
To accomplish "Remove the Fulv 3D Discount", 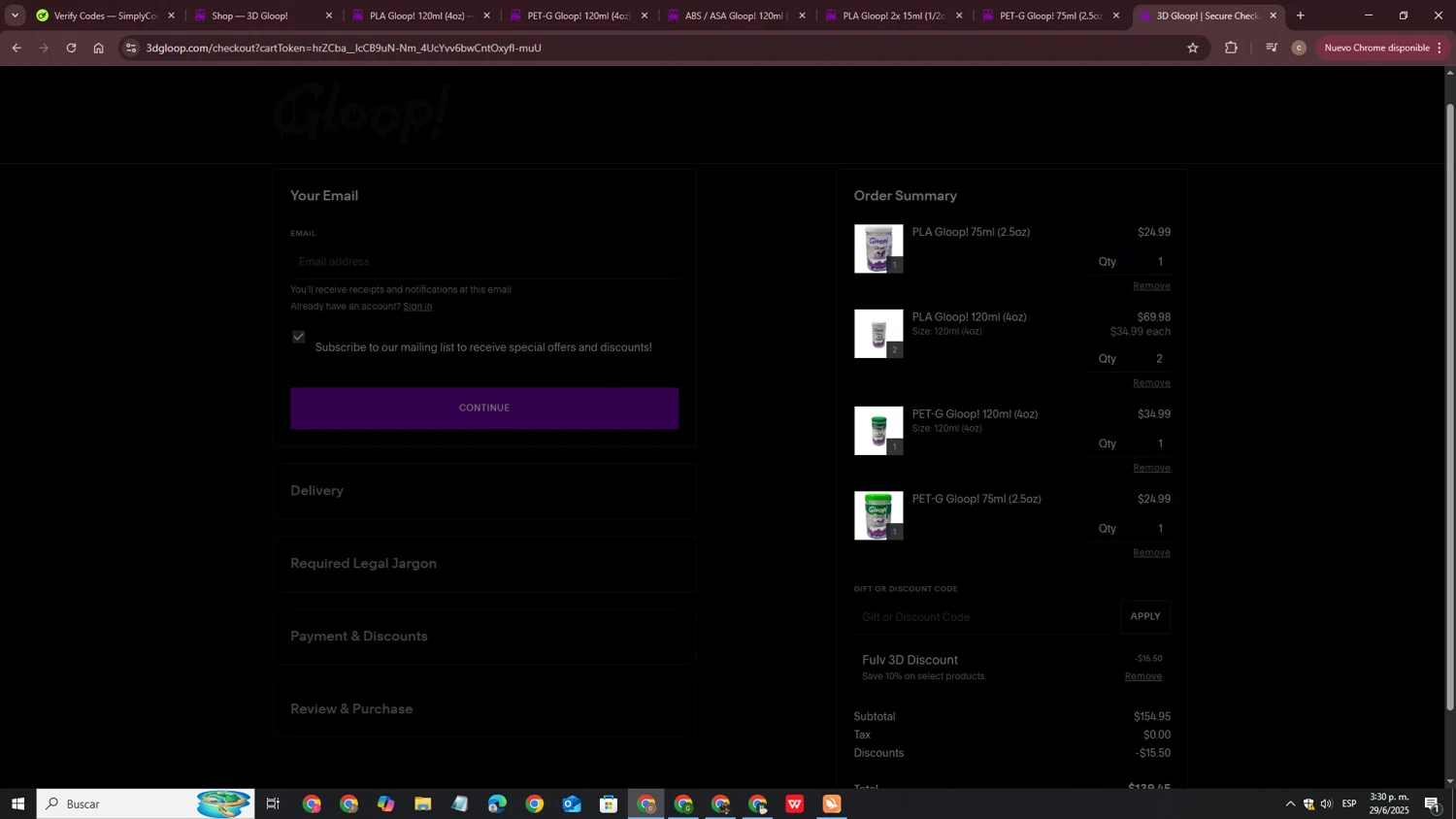I will click(1142, 676).
